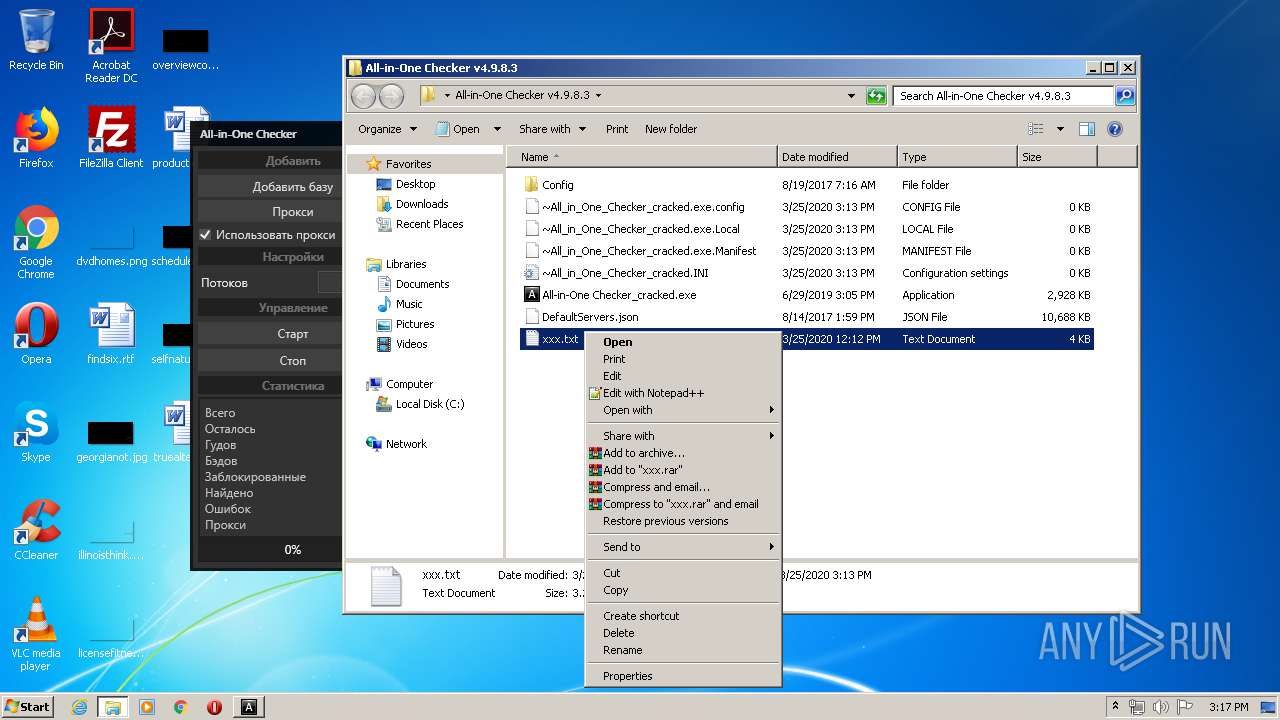Select Downloads in Favorites
This screenshot has width=1280, height=720.
422,204
